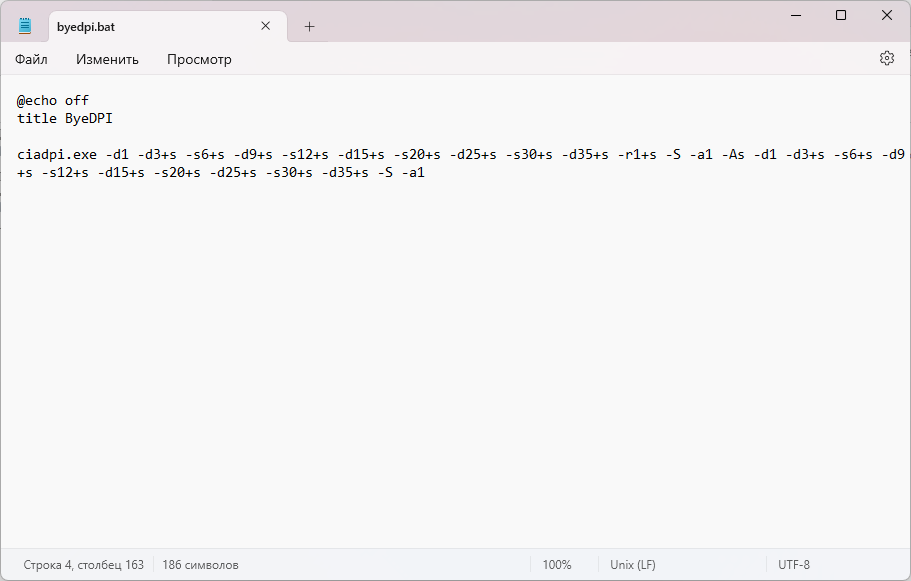911x581 pixels.
Task: Close the byedpi.bat tab
Action: coord(266,26)
